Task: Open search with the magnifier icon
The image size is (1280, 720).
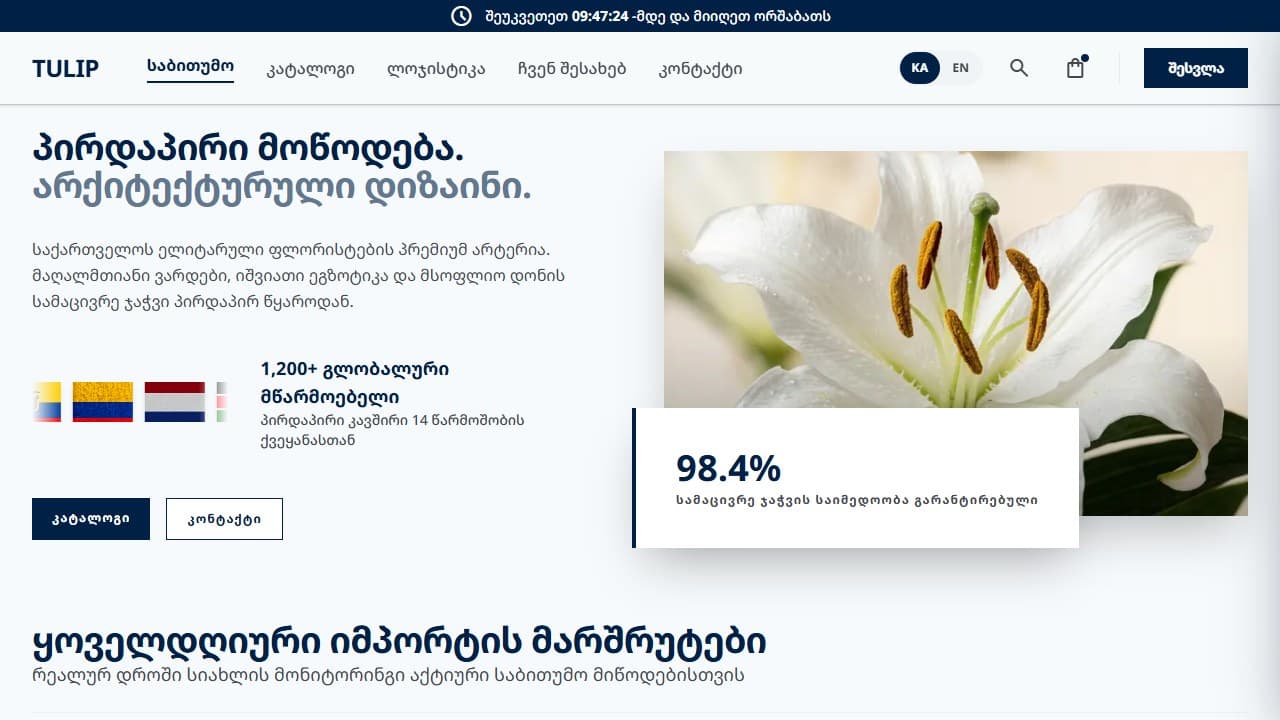Action: coord(1019,68)
